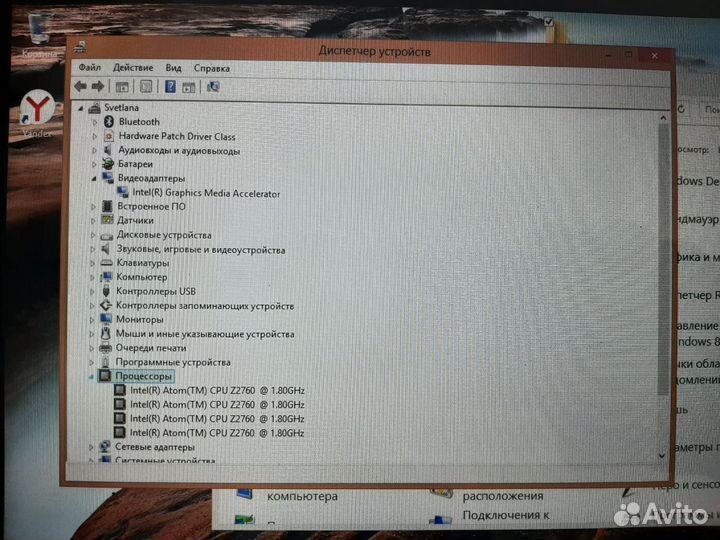Viewport: 720px width, 540px height.
Task: Select the Встроенное ПО firmware icon
Action: pyautogui.click(x=107, y=206)
